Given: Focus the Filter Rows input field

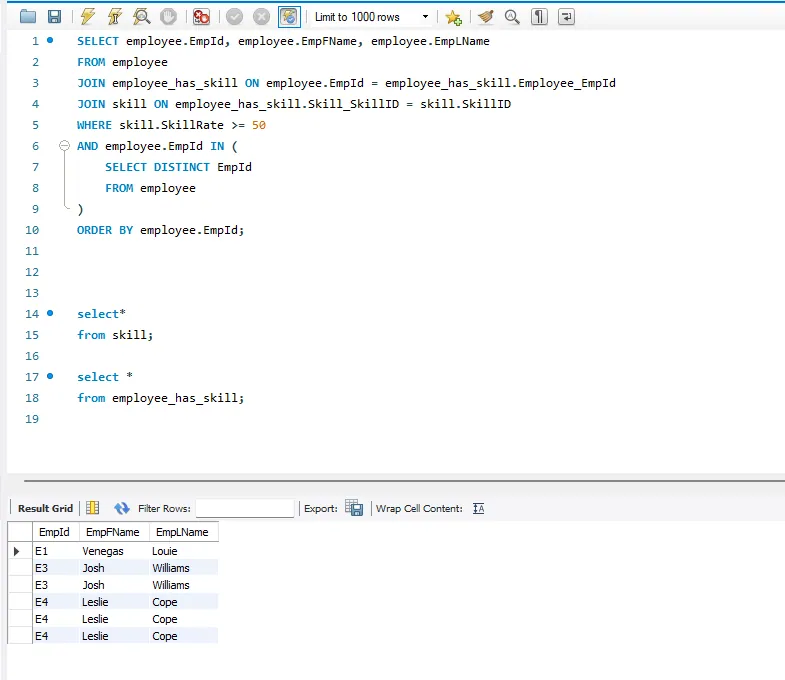Looking at the screenshot, I should pos(245,508).
